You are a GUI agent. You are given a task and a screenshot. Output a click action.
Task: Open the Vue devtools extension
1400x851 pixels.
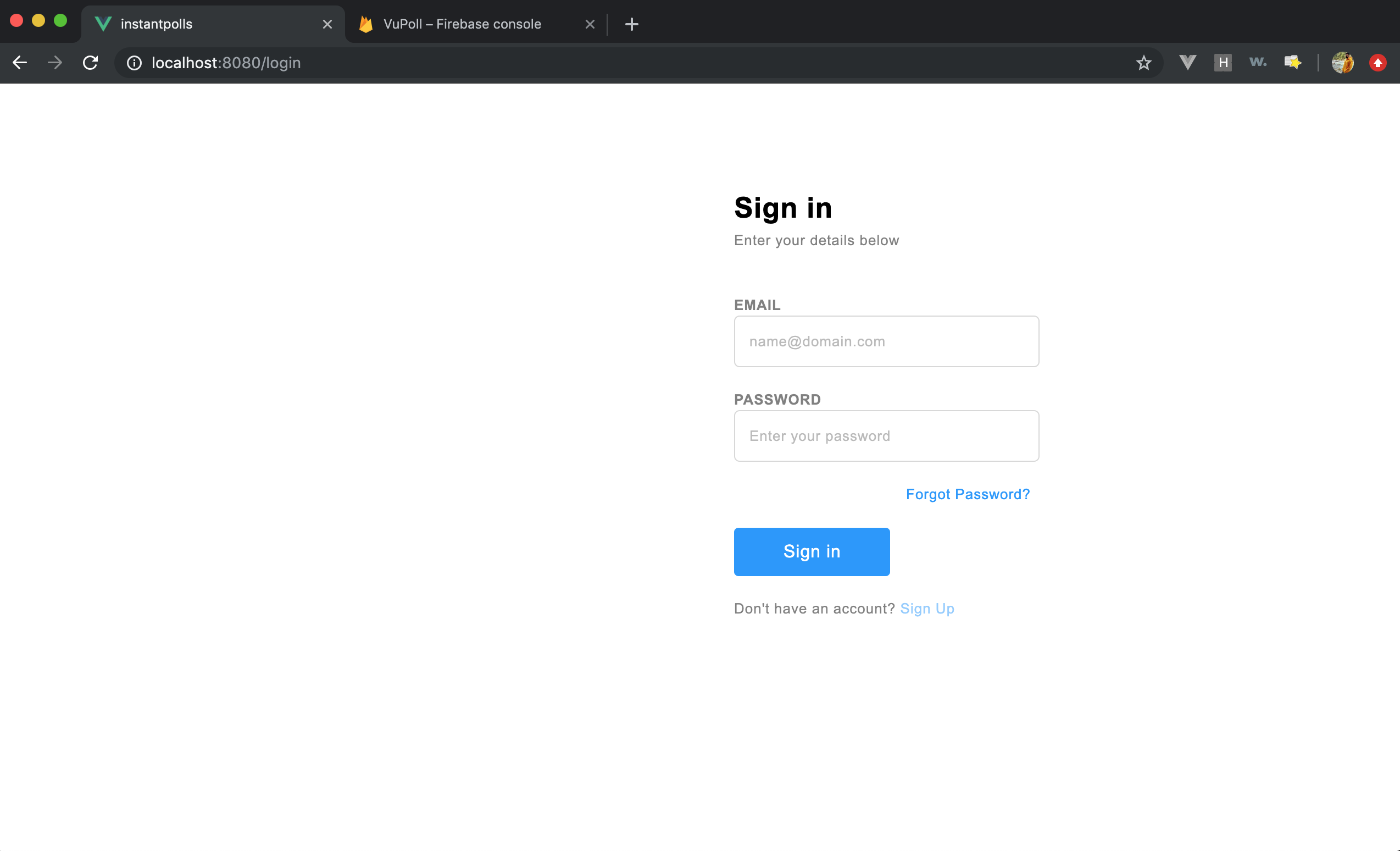point(1187,62)
